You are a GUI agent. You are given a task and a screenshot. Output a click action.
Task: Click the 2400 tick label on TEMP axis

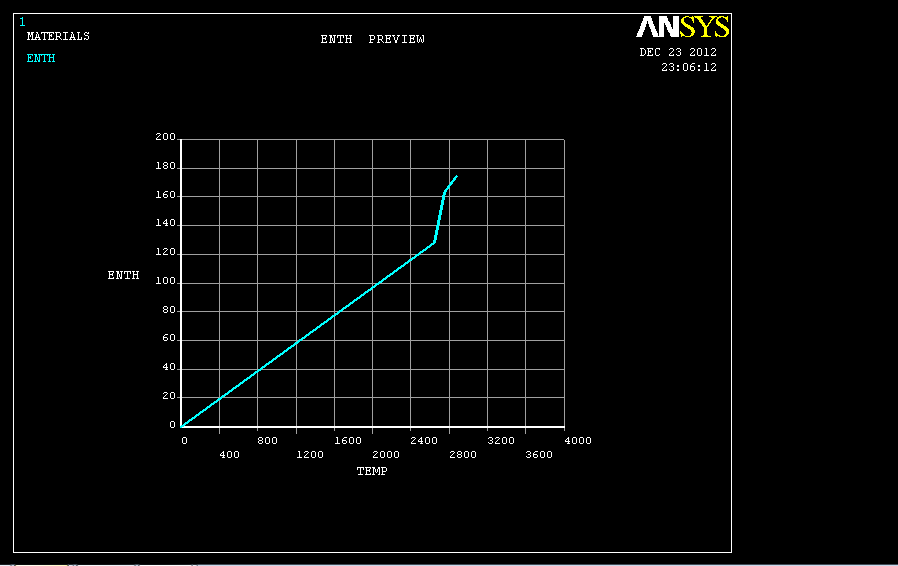coord(424,441)
